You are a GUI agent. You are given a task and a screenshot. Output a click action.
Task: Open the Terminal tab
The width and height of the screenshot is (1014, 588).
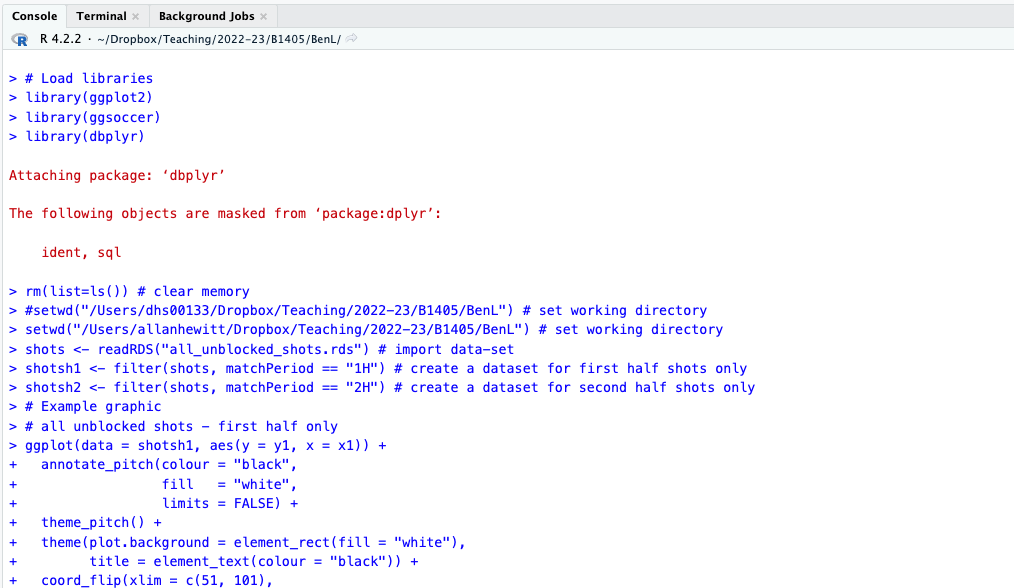(x=101, y=16)
